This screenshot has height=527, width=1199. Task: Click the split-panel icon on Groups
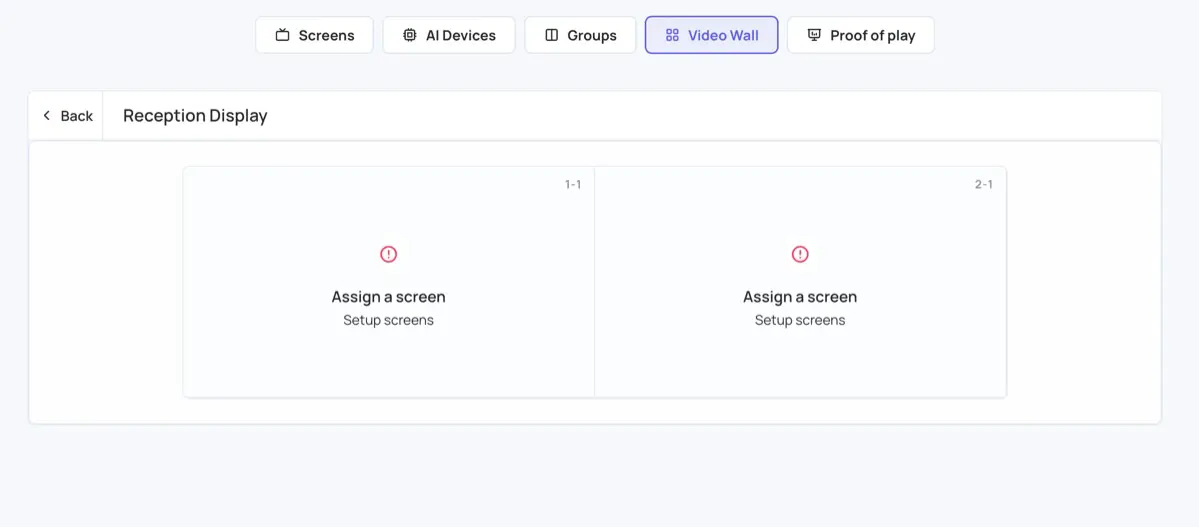tap(551, 35)
